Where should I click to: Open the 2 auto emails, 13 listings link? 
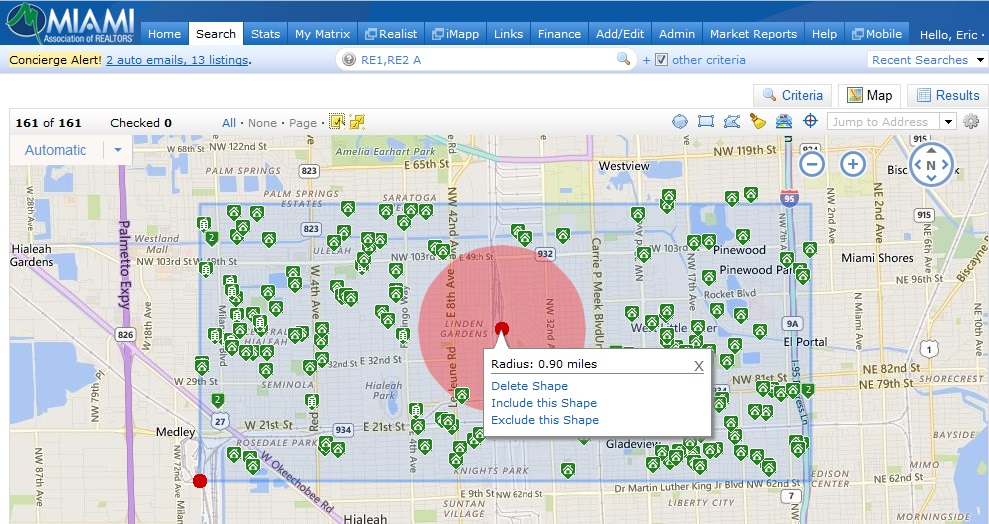pos(177,60)
